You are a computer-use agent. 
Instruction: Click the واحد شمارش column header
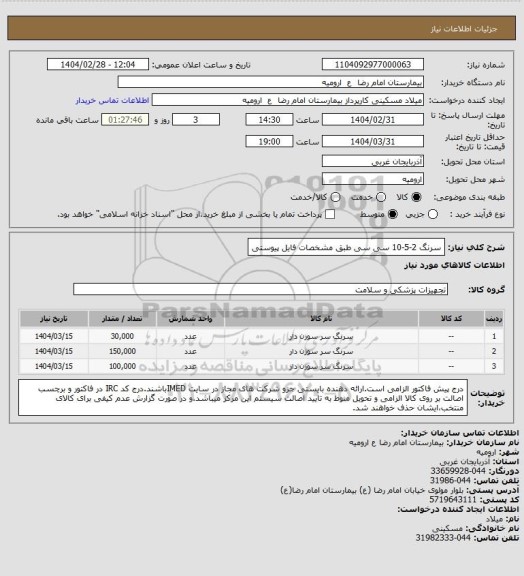(x=190, y=318)
